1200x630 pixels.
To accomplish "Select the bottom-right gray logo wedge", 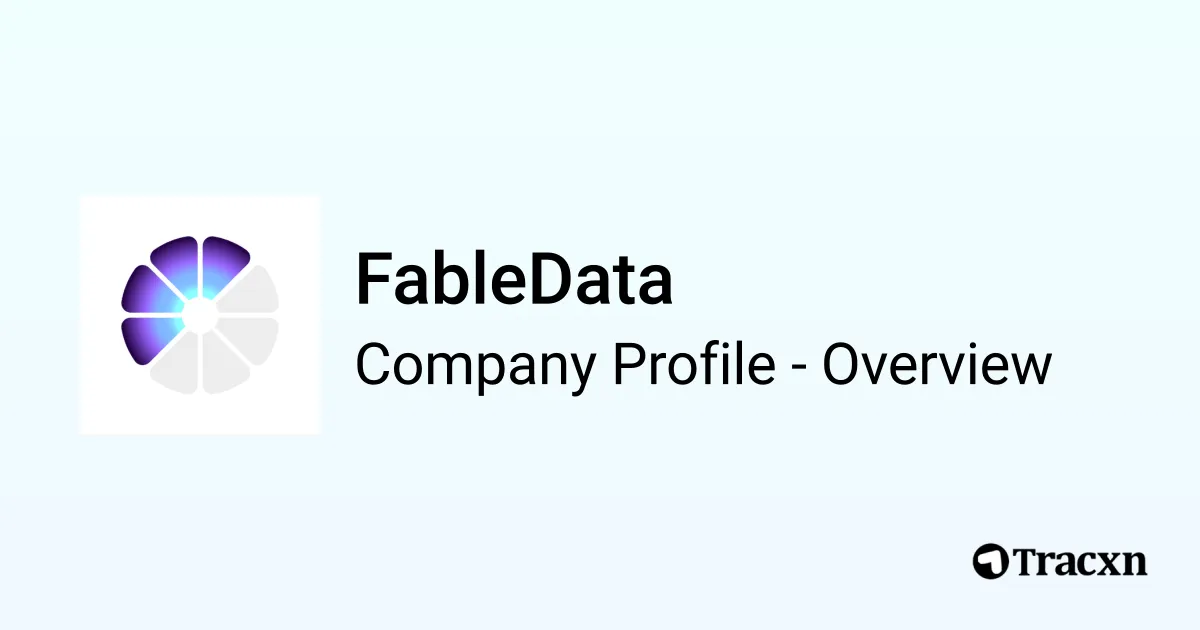I will point(222,366).
